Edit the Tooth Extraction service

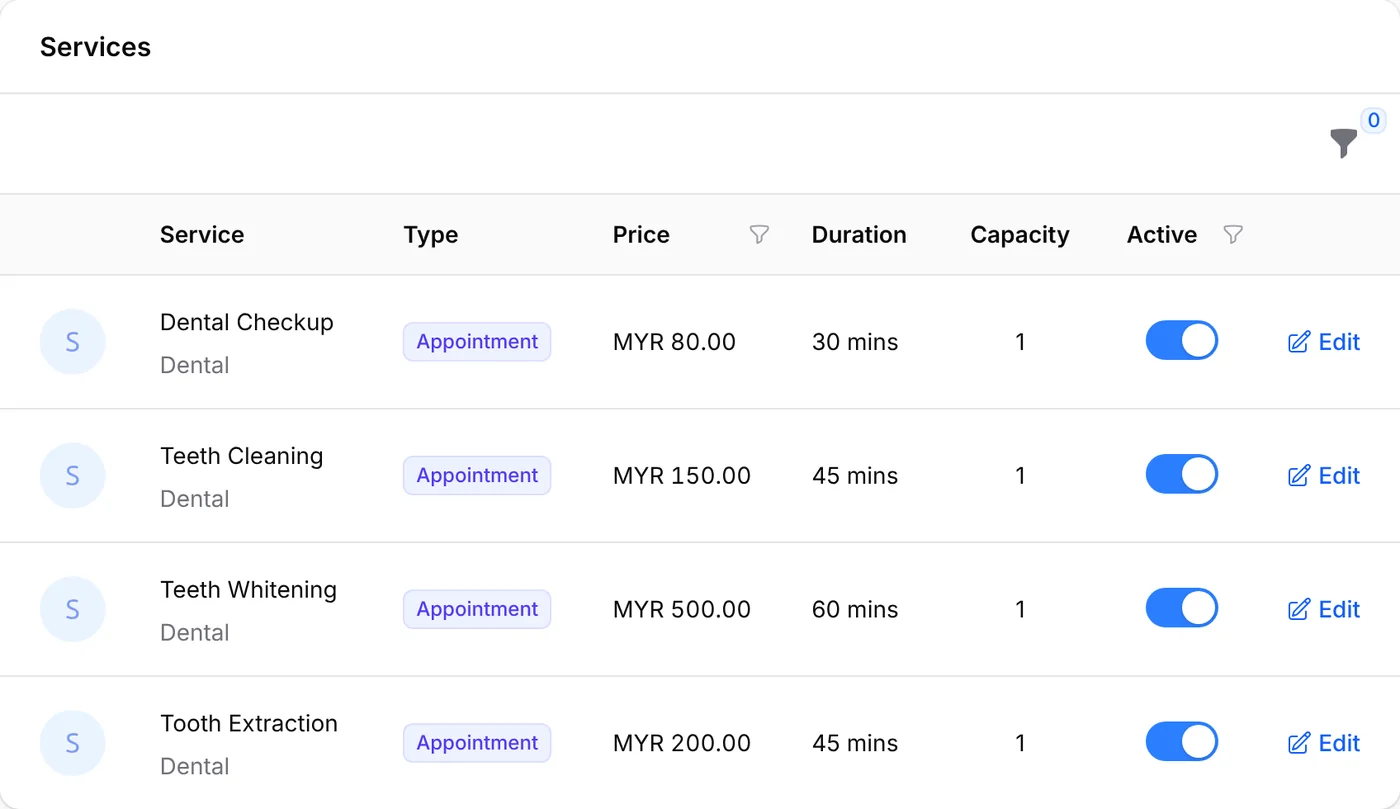coord(1324,743)
